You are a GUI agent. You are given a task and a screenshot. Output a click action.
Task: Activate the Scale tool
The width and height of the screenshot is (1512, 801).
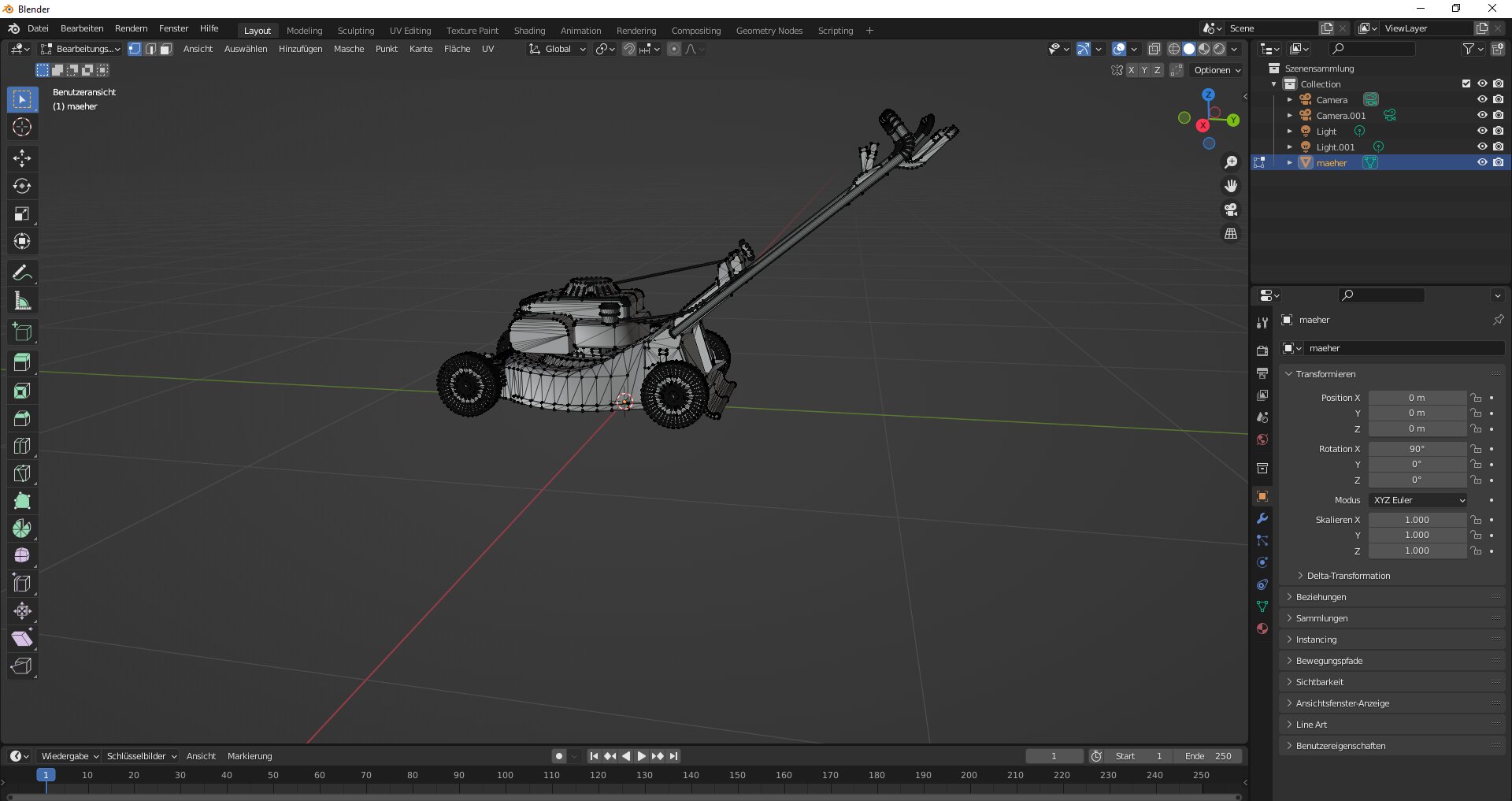tap(22, 213)
